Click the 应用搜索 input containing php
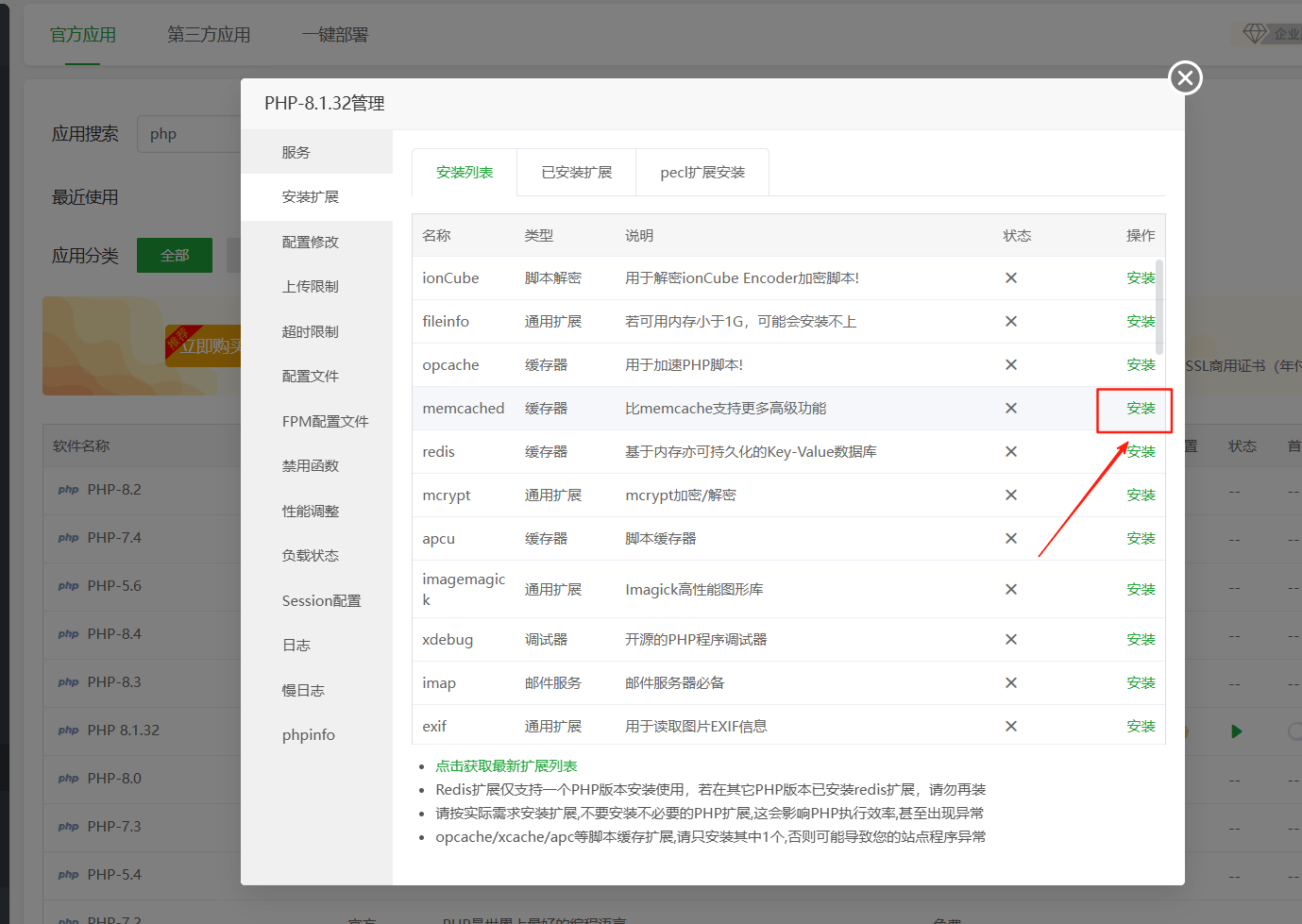Viewport: 1302px width, 924px height. [189, 134]
